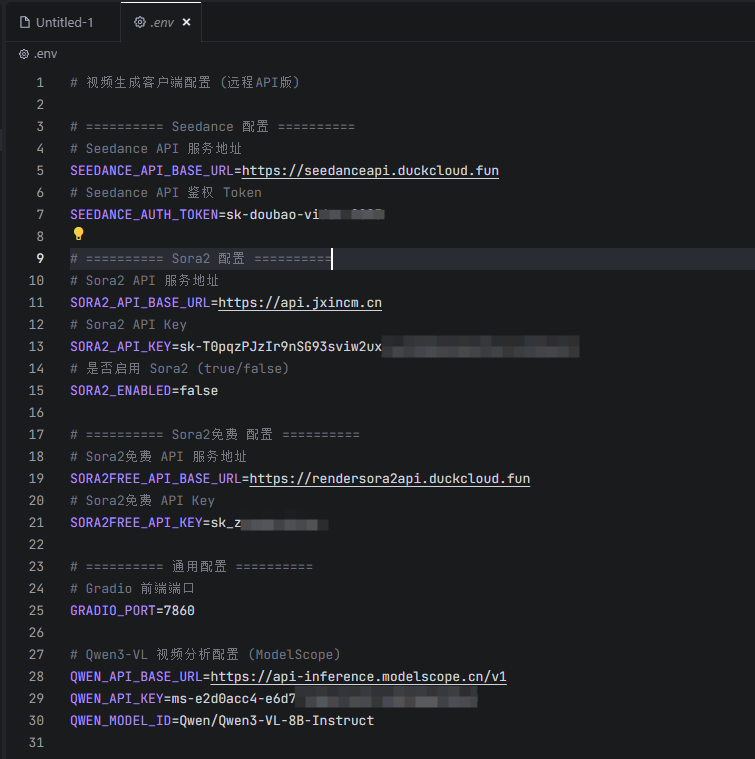
Task: Open the seedanceapi.duckcloud.fun URL link
Action: [x=370, y=171]
